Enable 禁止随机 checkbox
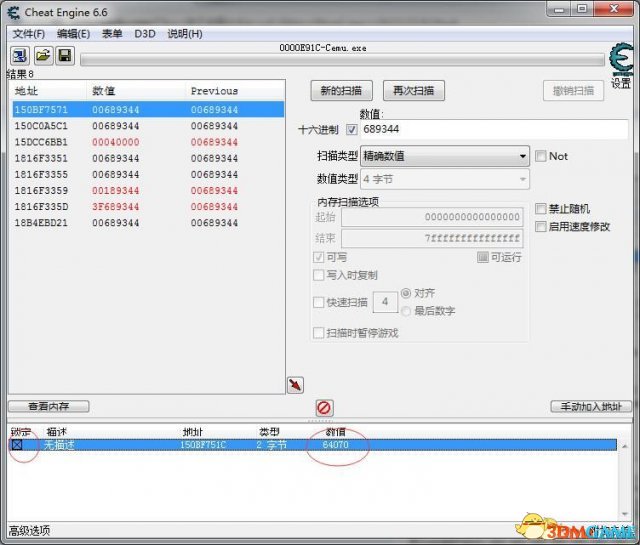The height and width of the screenshot is (545, 640). tap(540, 209)
